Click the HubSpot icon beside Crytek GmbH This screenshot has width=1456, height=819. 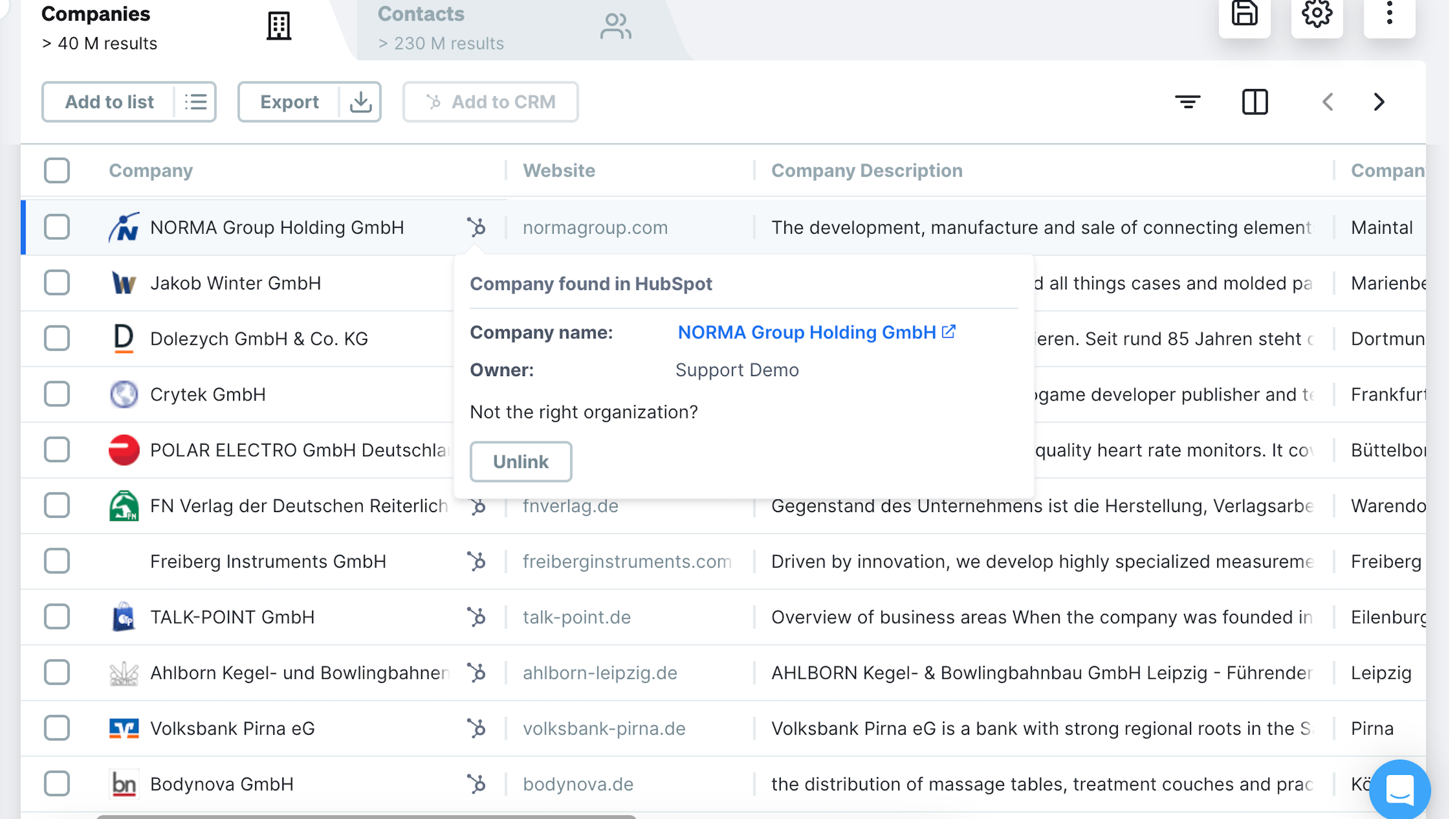(477, 394)
